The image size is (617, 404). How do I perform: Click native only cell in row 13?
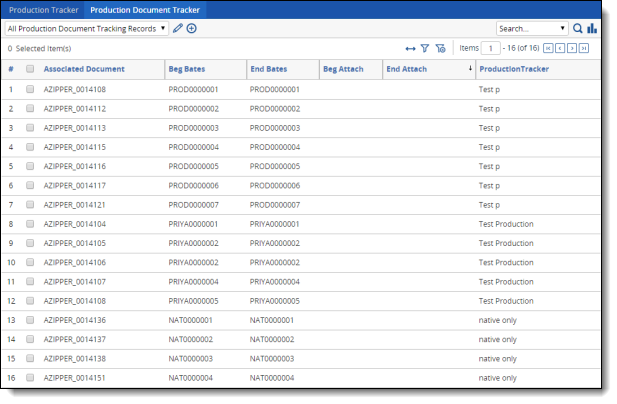coord(497,320)
